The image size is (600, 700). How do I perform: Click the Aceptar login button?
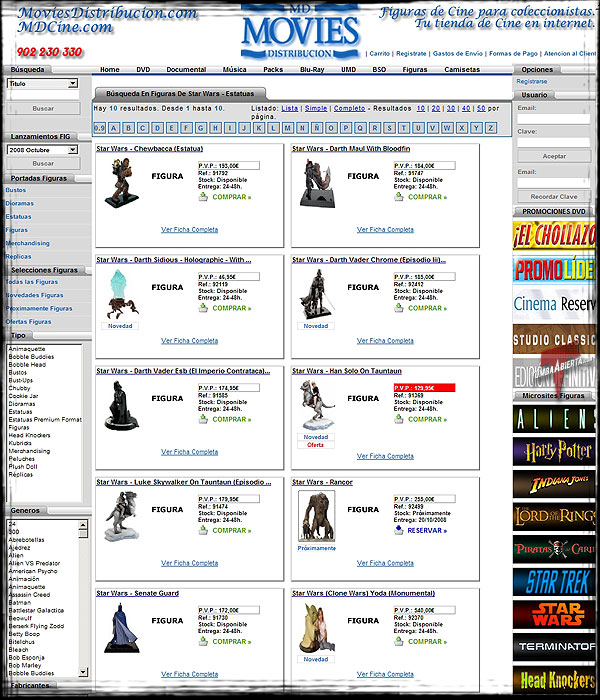[x=554, y=156]
